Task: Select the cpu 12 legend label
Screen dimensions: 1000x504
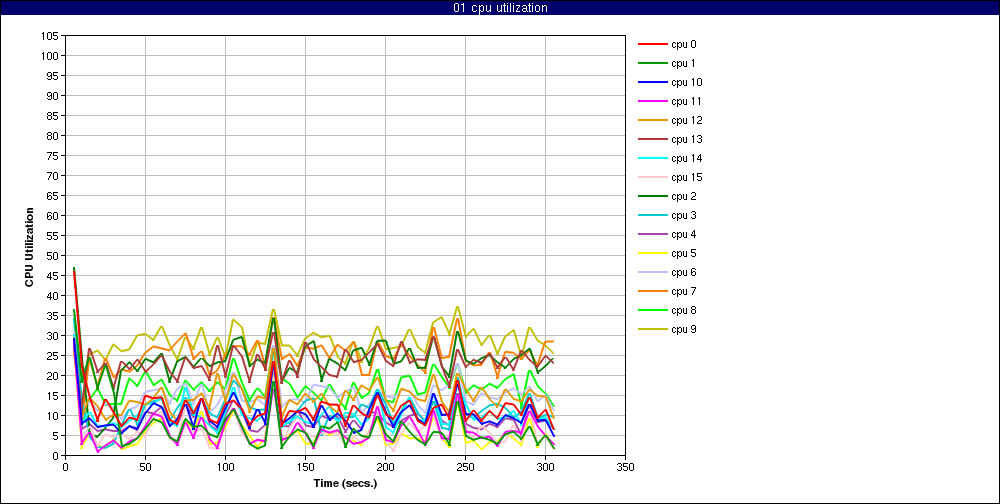Action: 686,121
